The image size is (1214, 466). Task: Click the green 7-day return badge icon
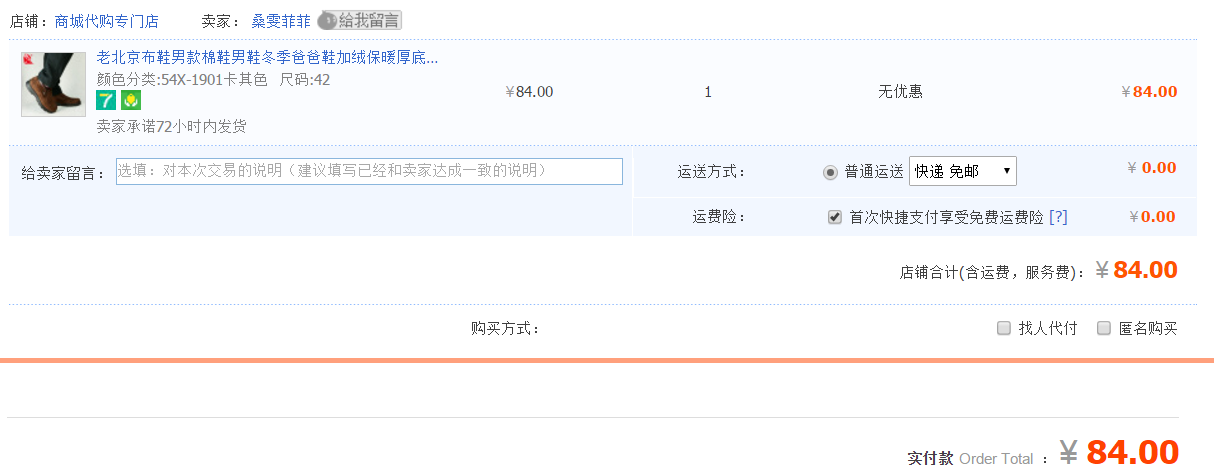point(106,100)
